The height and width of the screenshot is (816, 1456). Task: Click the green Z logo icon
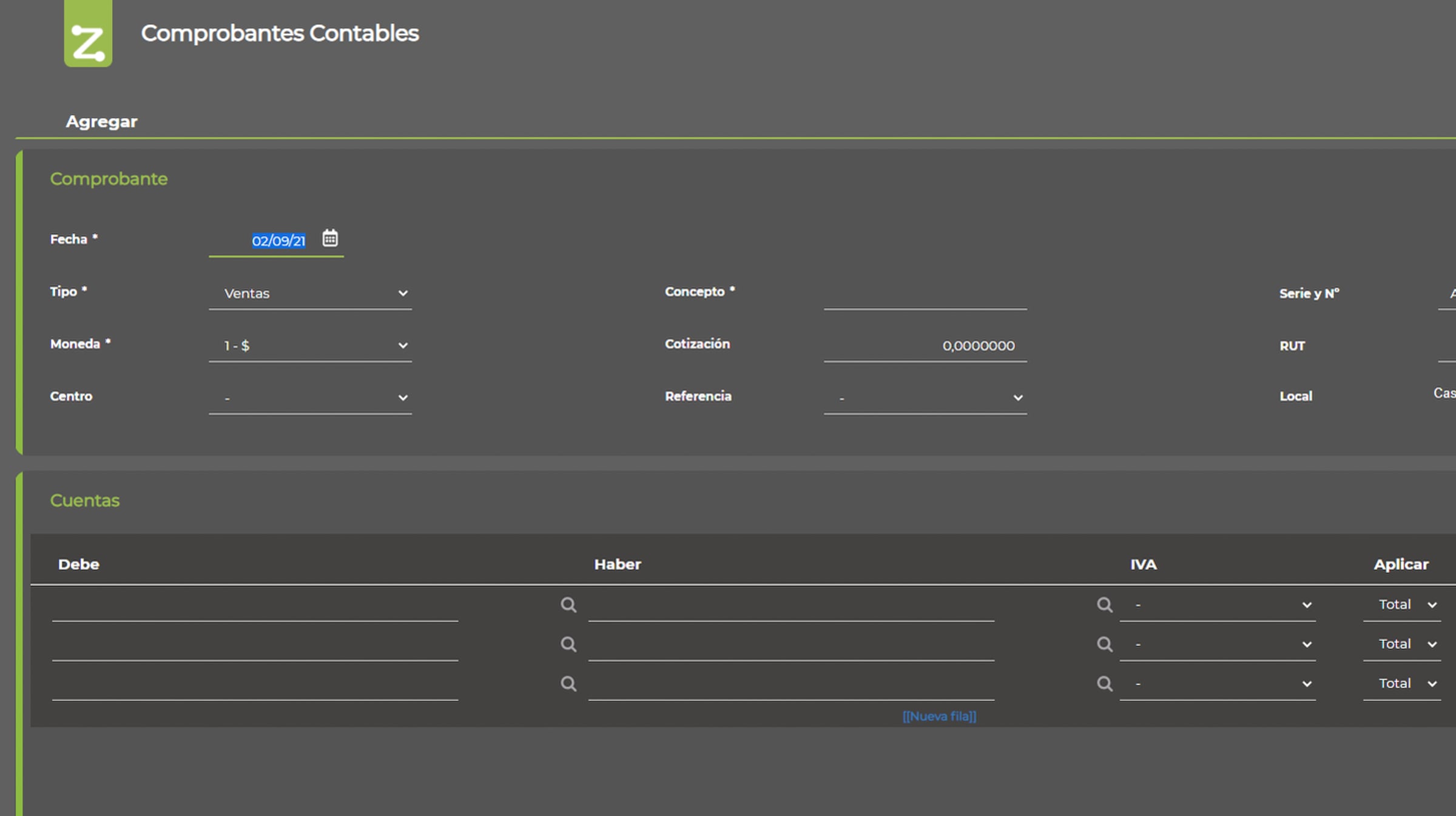tap(88, 33)
